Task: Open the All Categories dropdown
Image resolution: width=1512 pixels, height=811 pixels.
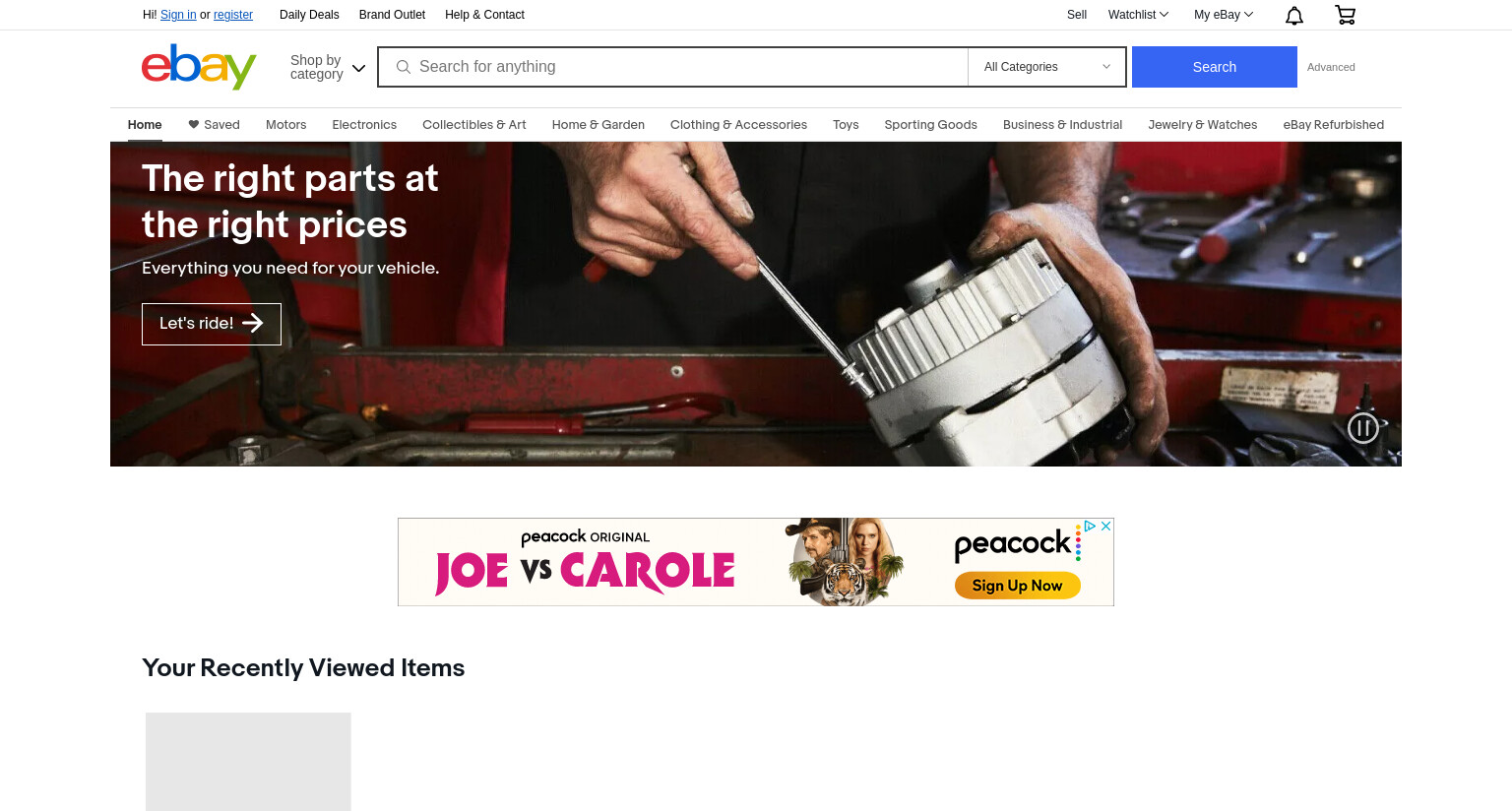Action: [x=1047, y=67]
